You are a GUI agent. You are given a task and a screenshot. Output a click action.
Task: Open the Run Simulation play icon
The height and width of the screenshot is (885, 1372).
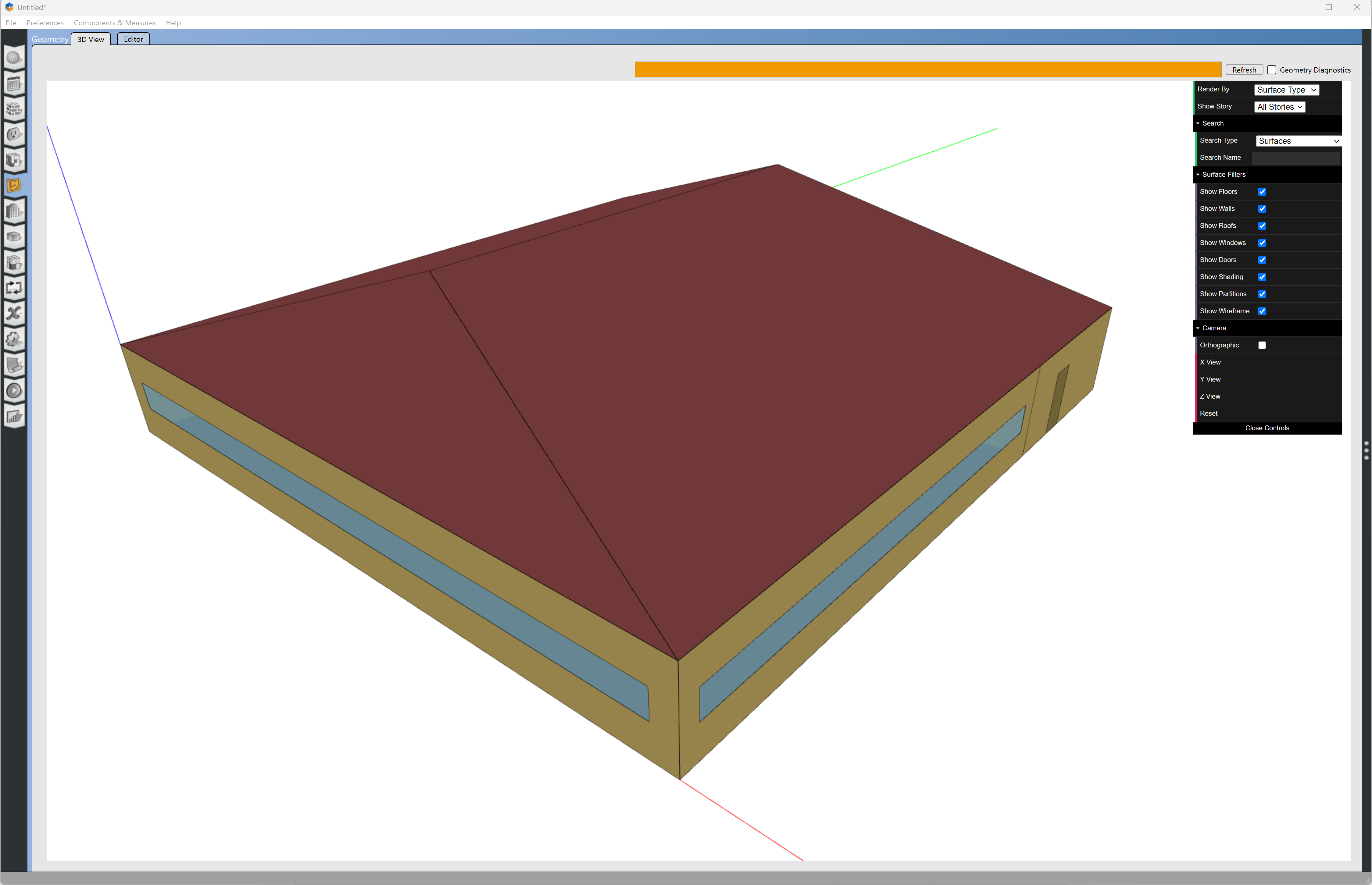(x=14, y=391)
